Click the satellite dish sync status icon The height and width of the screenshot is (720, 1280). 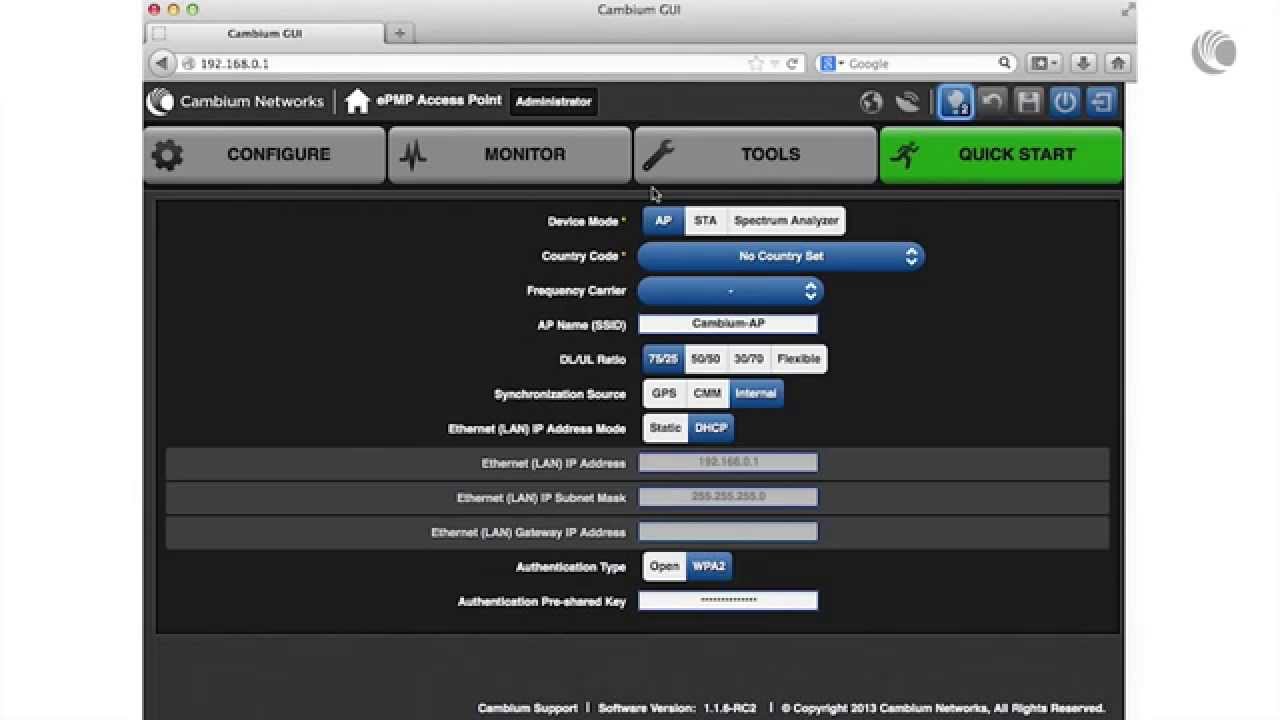click(907, 102)
